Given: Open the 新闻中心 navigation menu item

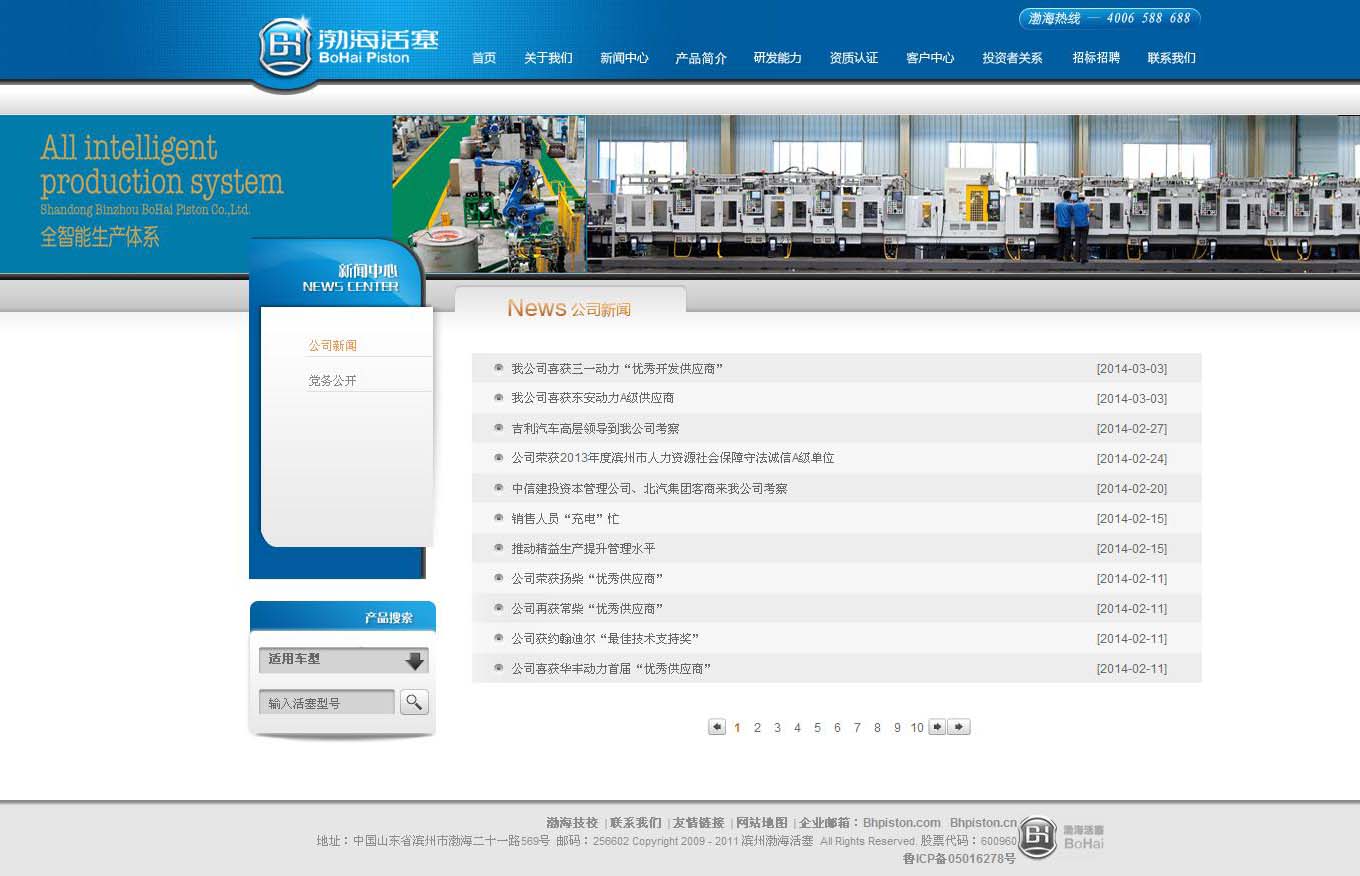Looking at the screenshot, I should click(x=624, y=58).
